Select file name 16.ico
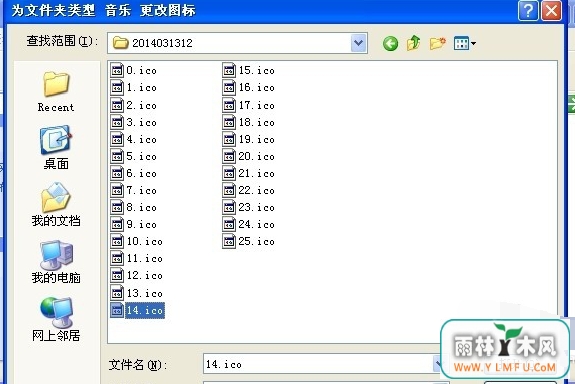The width and height of the screenshot is (575, 384). (x=256, y=87)
